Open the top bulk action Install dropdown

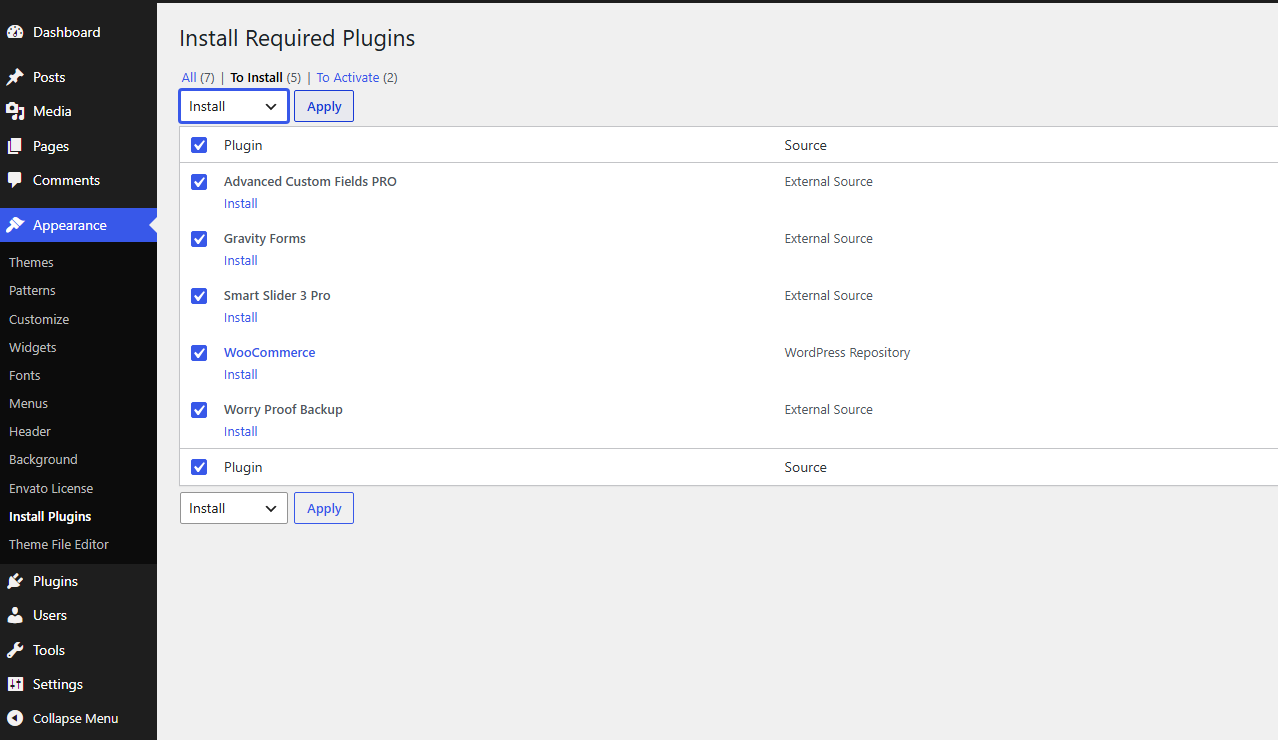(x=234, y=106)
